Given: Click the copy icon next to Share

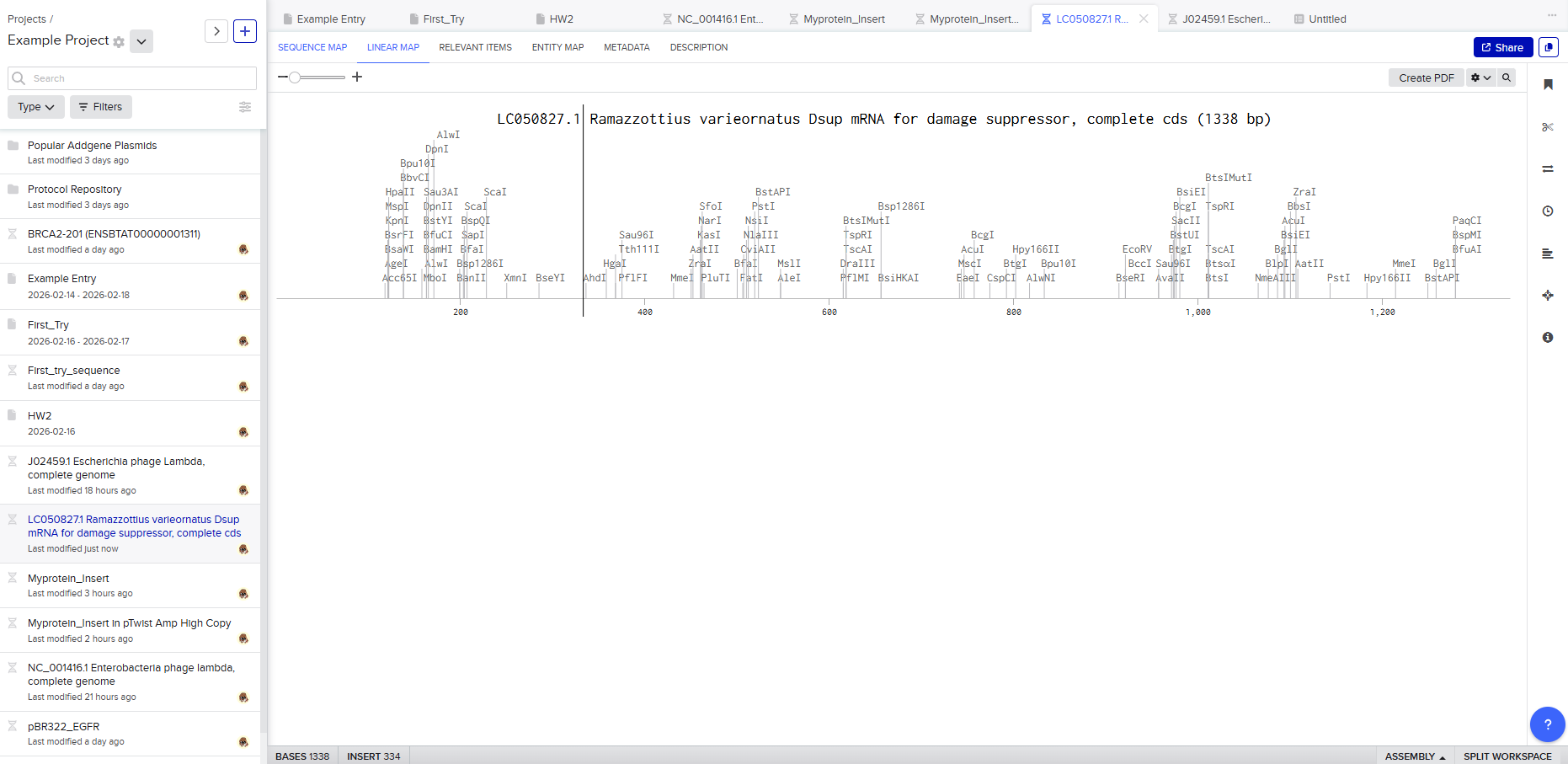Looking at the screenshot, I should (x=1549, y=47).
